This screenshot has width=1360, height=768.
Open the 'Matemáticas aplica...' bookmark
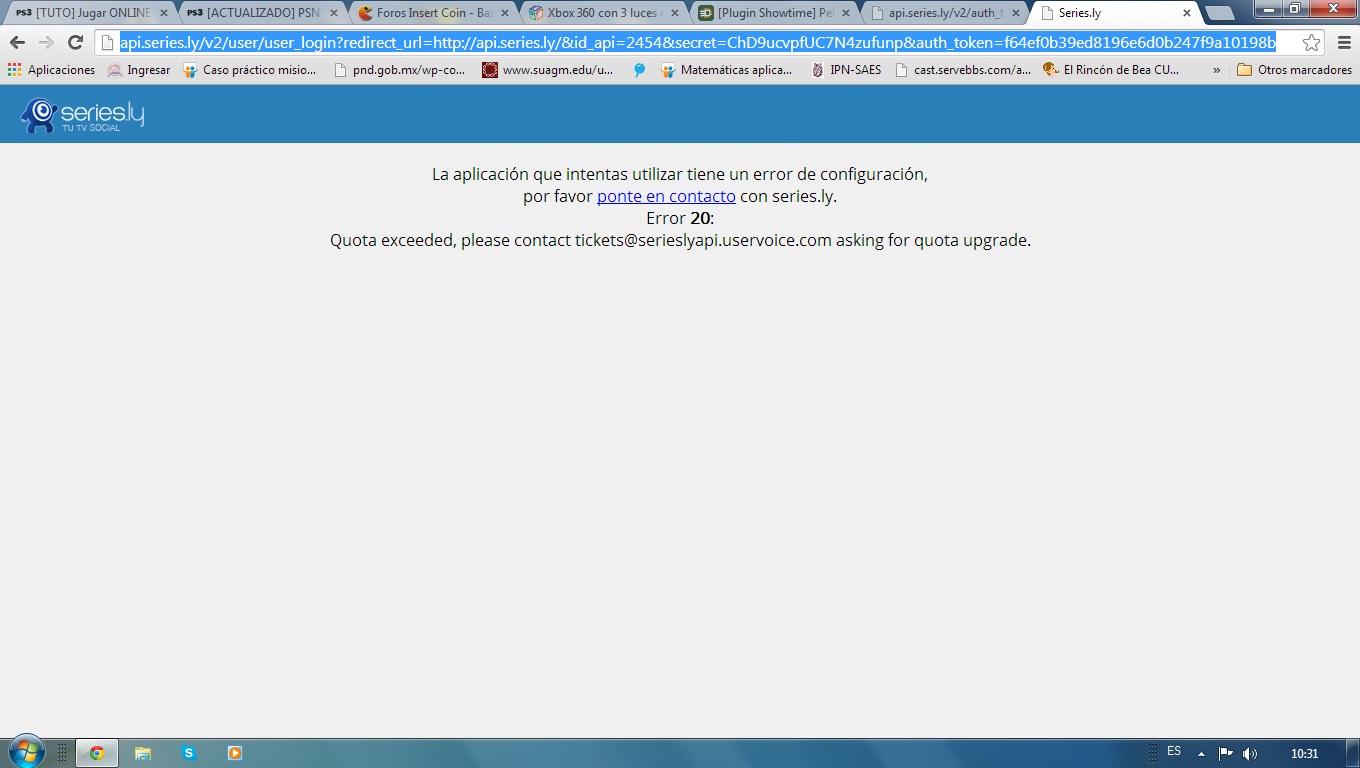coord(727,70)
